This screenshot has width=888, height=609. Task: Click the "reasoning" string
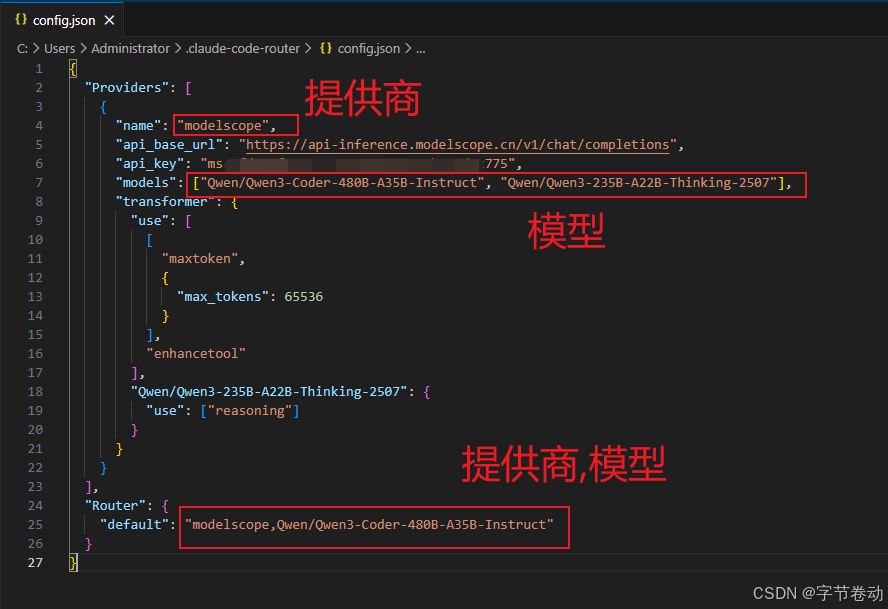[250, 411]
